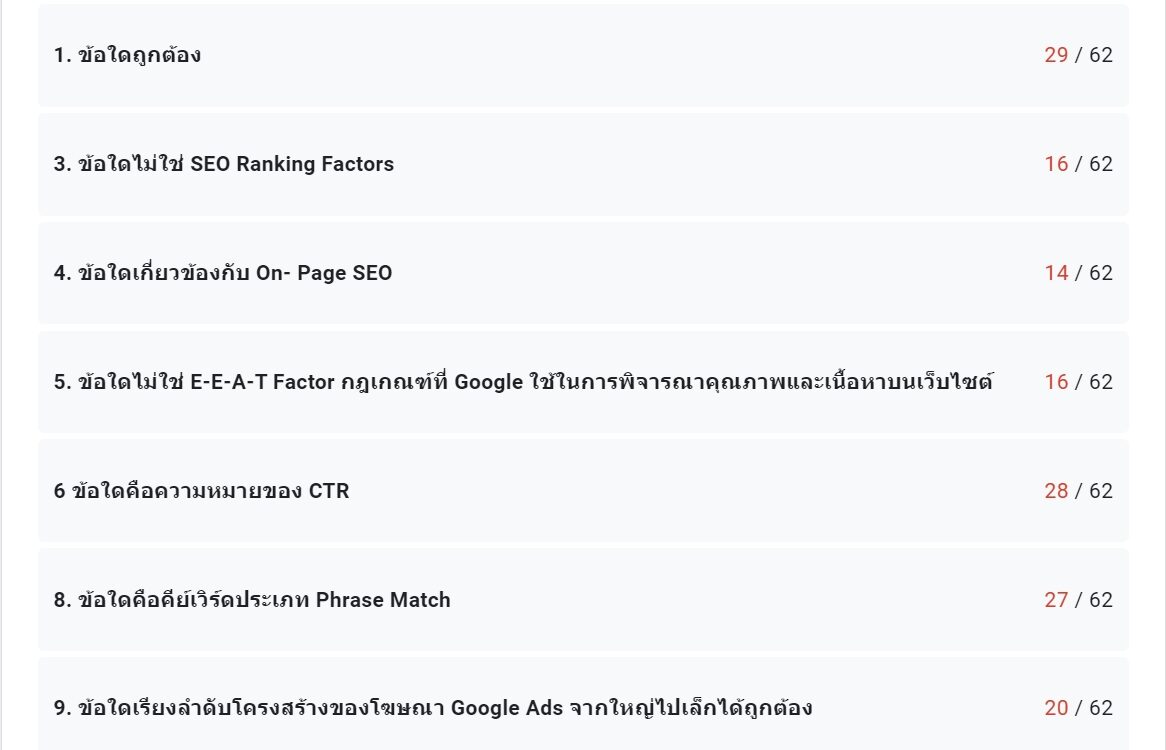
Task: Click the "/ 62" total on question 1
Action: point(1094,55)
